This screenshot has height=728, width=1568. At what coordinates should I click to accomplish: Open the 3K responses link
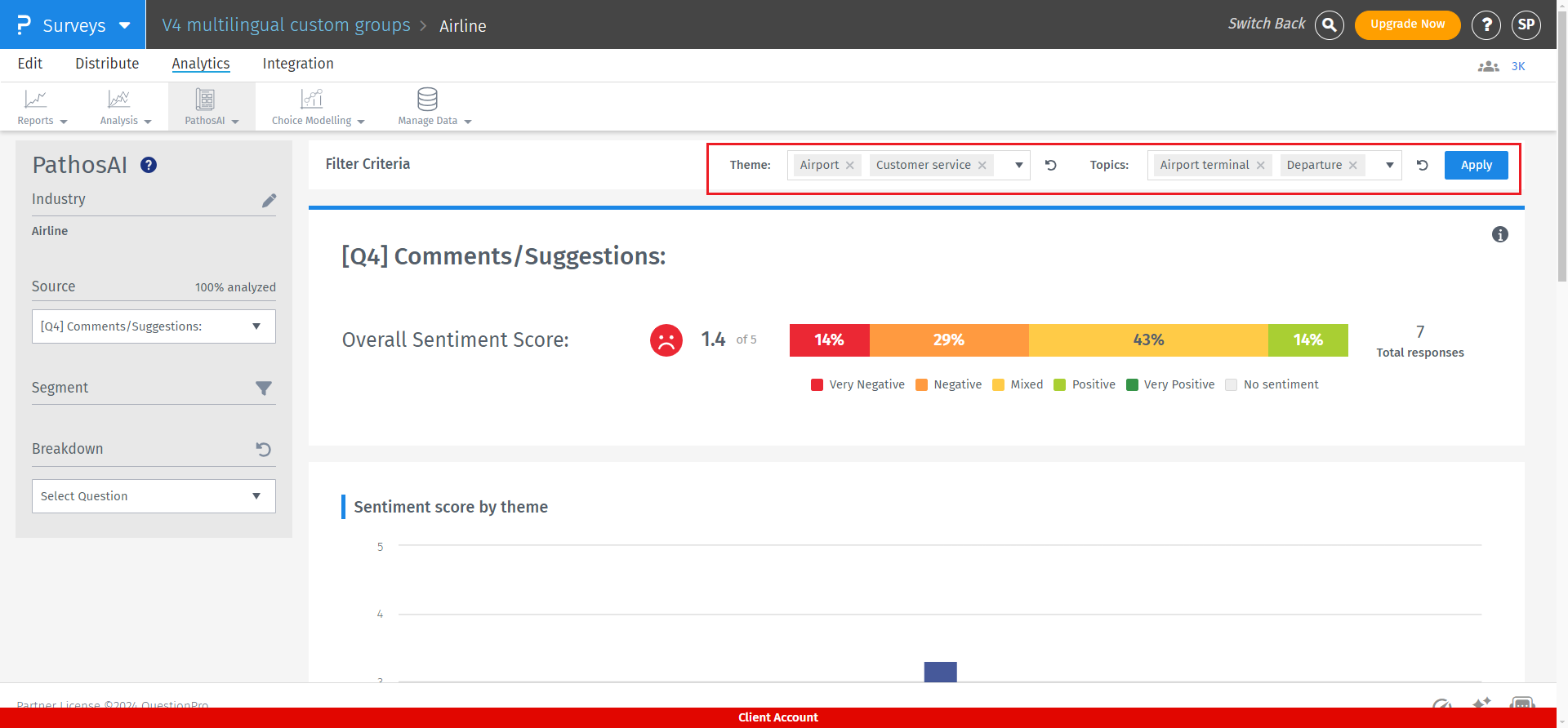point(1518,66)
